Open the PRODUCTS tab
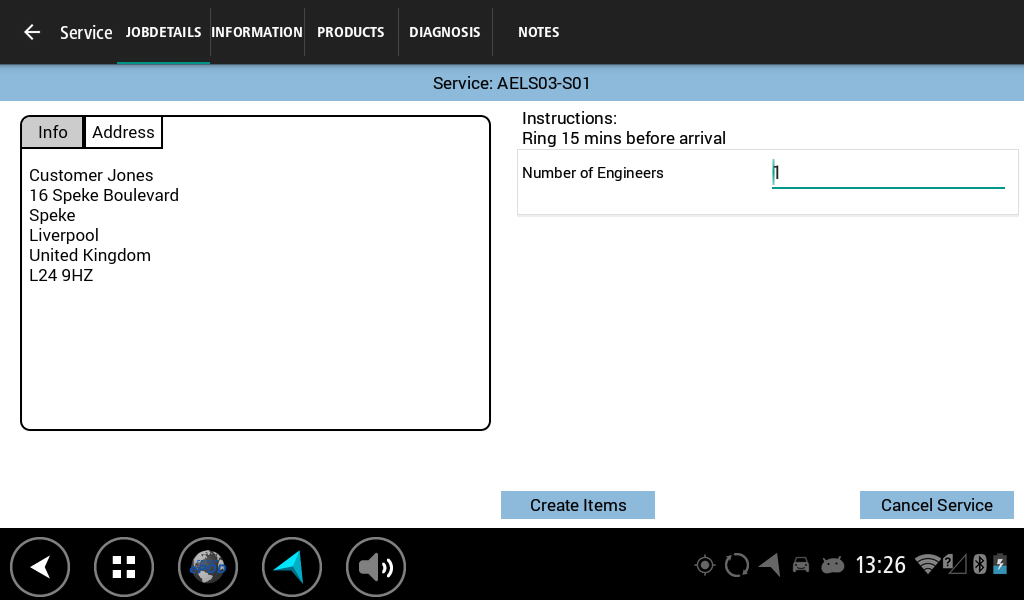Screen dimensions: 1024x600 [x=351, y=32]
